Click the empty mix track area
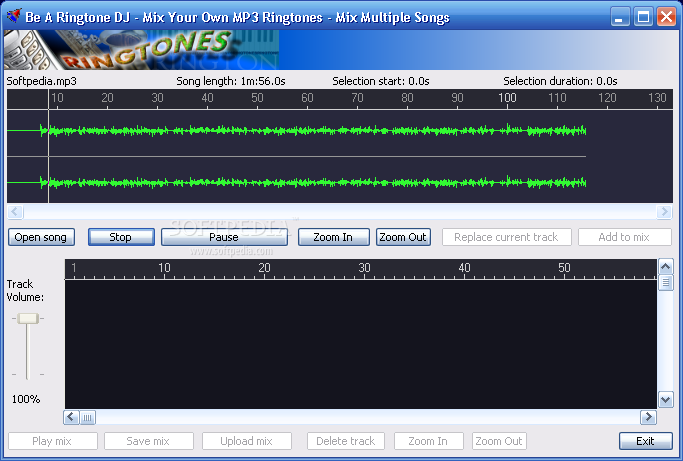This screenshot has height=461, width=683. 361,344
